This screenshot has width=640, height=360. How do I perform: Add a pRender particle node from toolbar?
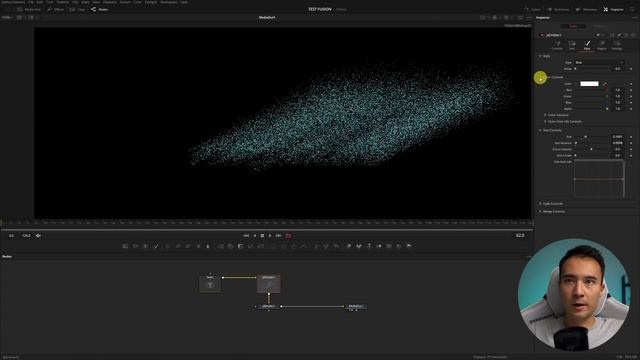click(336, 246)
